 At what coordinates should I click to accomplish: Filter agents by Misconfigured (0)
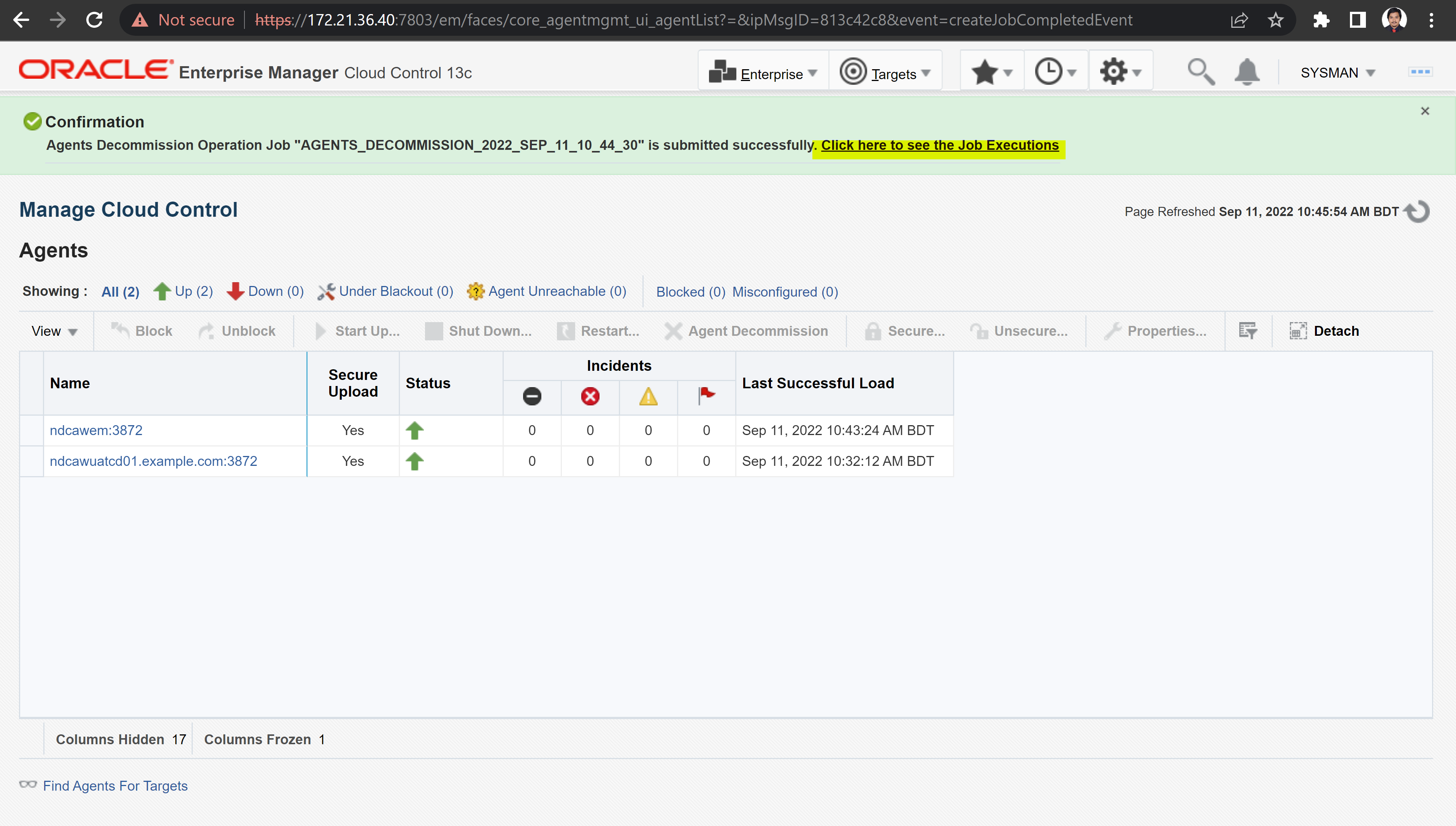tap(785, 292)
